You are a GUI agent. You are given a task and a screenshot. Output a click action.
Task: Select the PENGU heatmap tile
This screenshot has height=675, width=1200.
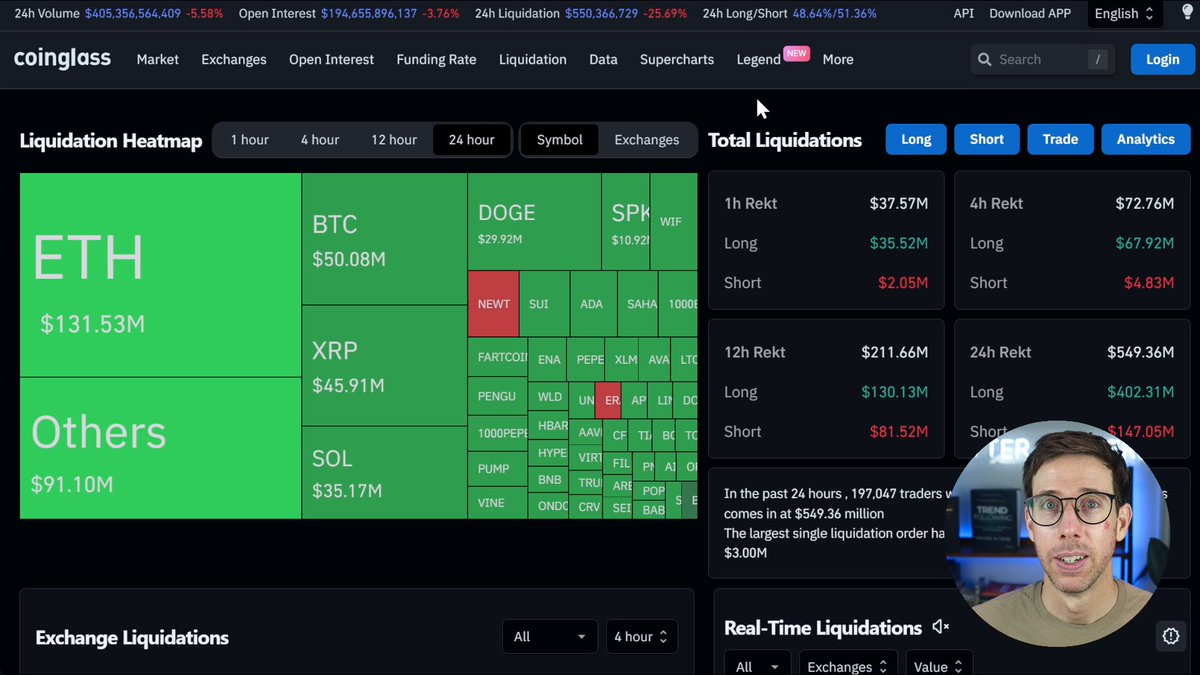point(497,397)
